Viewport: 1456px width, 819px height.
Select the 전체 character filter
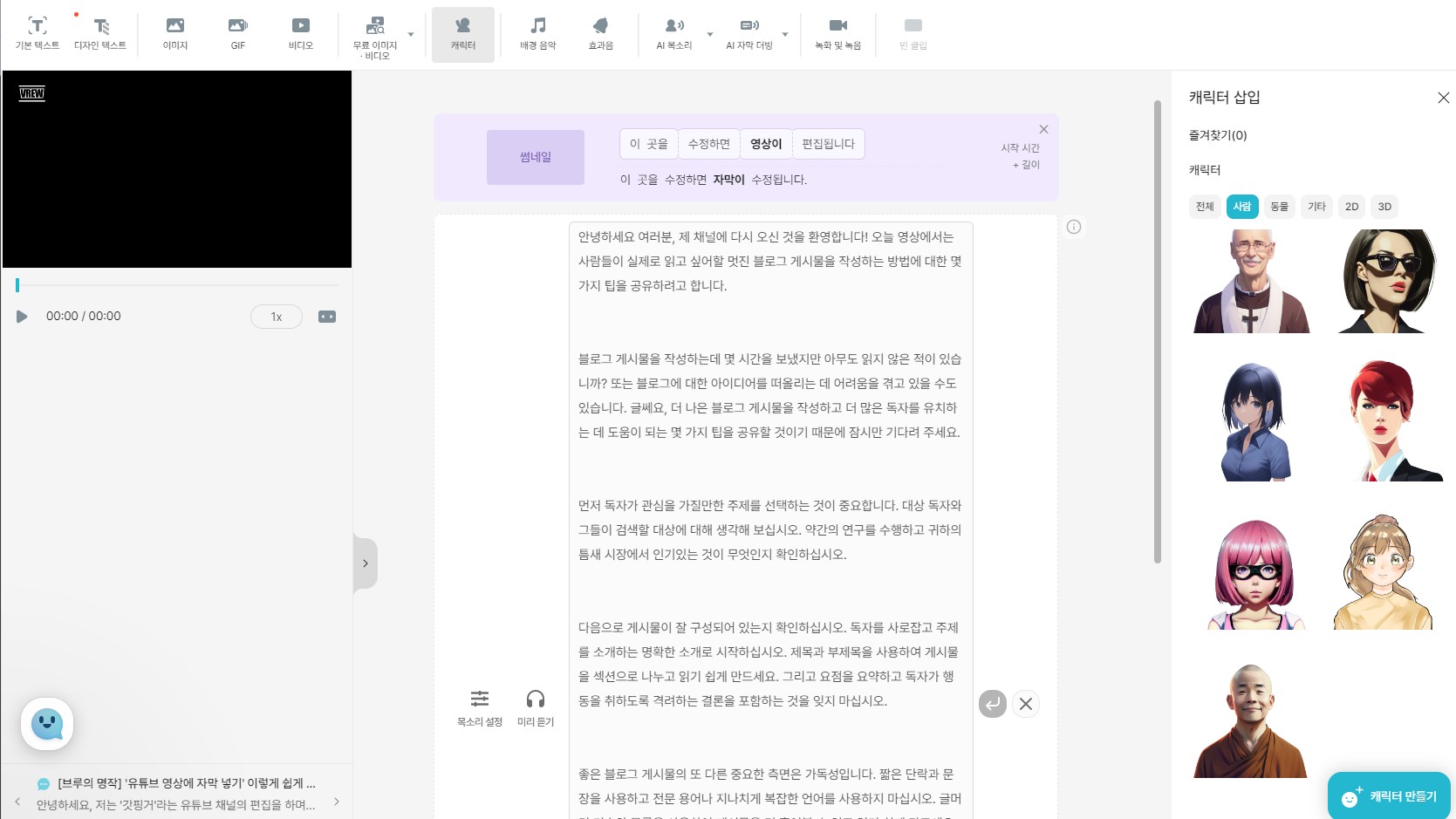(x=1205, y=207)
